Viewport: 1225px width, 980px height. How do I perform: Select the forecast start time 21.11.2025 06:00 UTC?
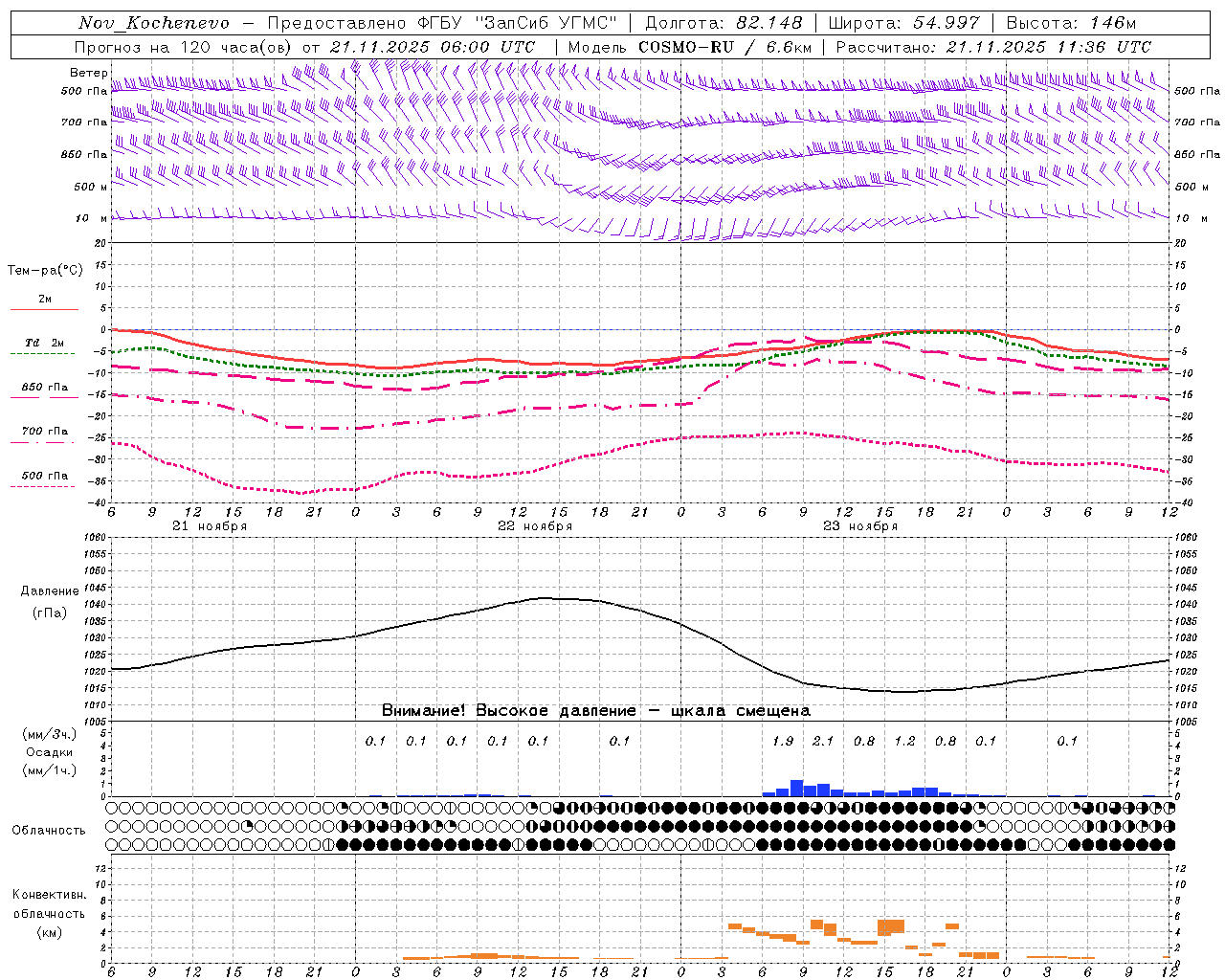(x=433, y=47)
